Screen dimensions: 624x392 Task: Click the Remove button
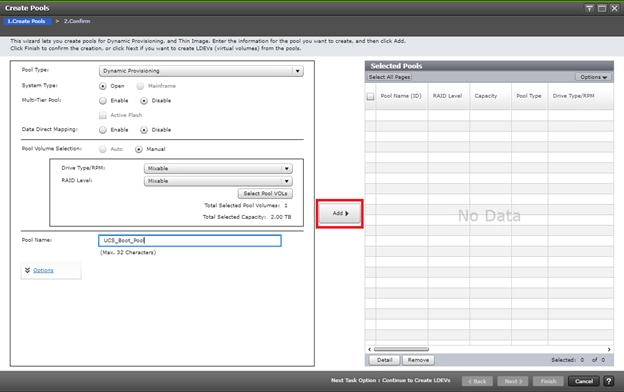(418, 360)
